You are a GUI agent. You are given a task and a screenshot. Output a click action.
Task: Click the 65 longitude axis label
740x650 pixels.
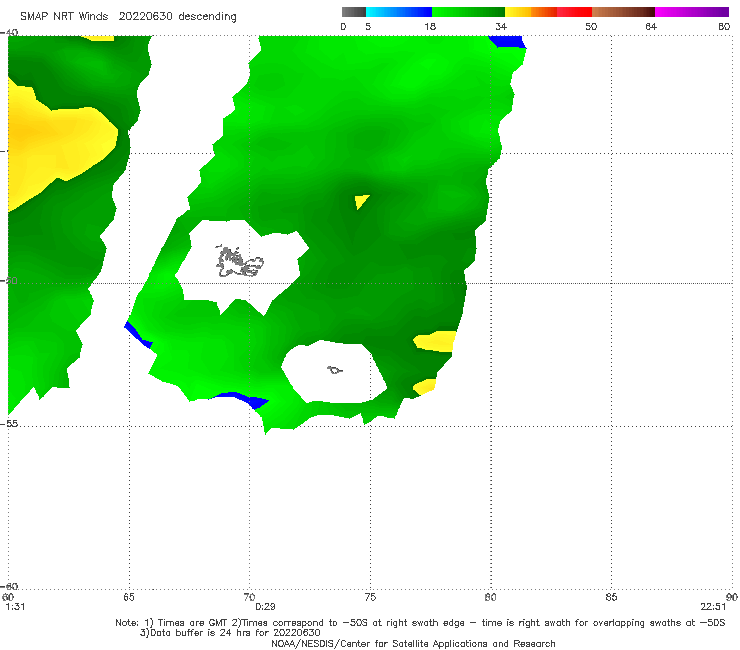pyautogui.click(x=129, y=597)
